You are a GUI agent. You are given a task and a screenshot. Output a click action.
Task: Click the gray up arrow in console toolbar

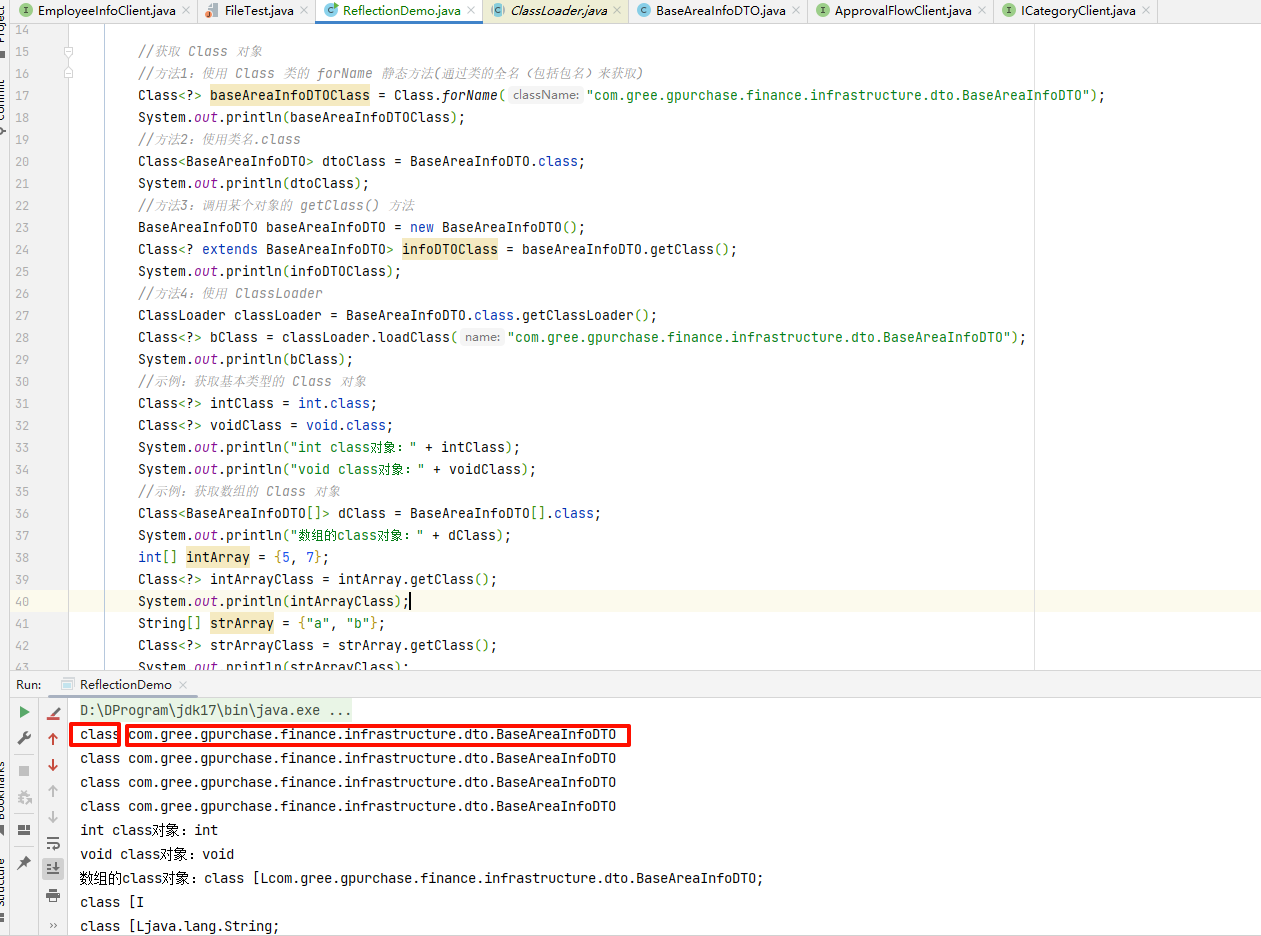pos(53,791)
